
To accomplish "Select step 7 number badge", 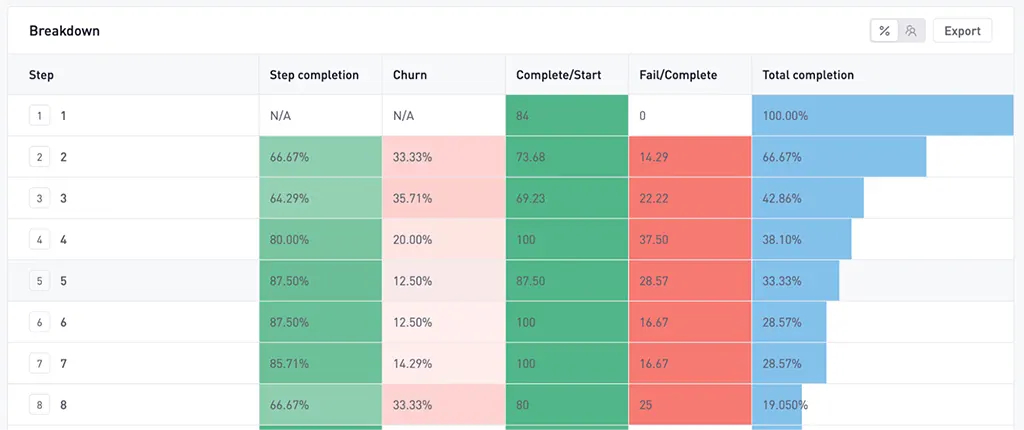I will [40, 364].
